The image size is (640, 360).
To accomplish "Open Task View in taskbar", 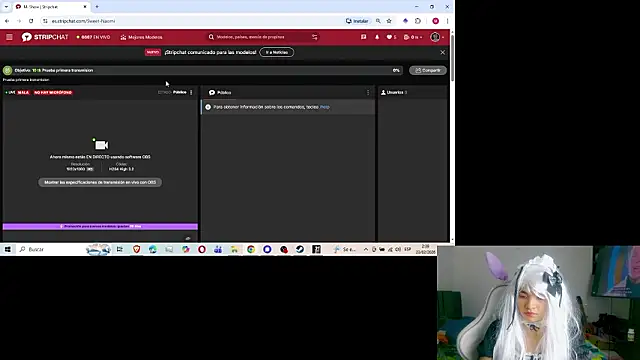I will (120, 249).
